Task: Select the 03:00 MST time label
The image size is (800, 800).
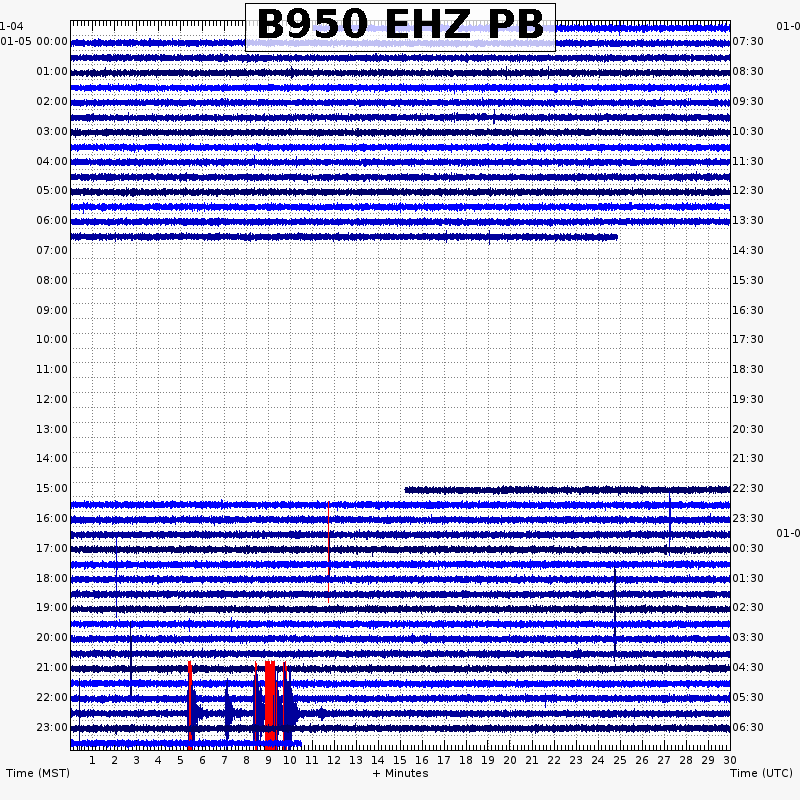Action: pos(52,132)
